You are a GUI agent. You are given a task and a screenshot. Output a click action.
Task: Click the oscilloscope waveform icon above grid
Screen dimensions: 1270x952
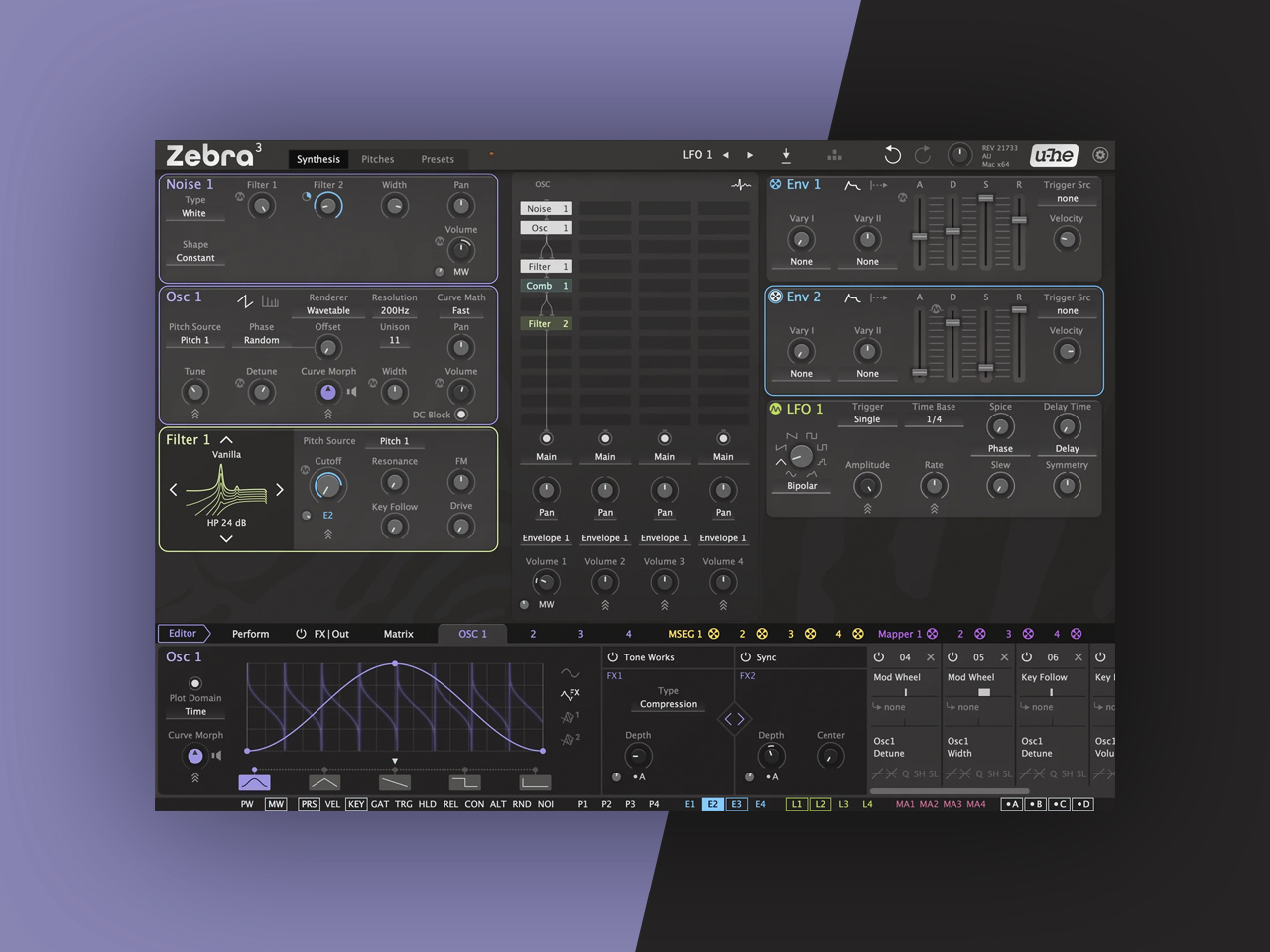tap(740, 185)
